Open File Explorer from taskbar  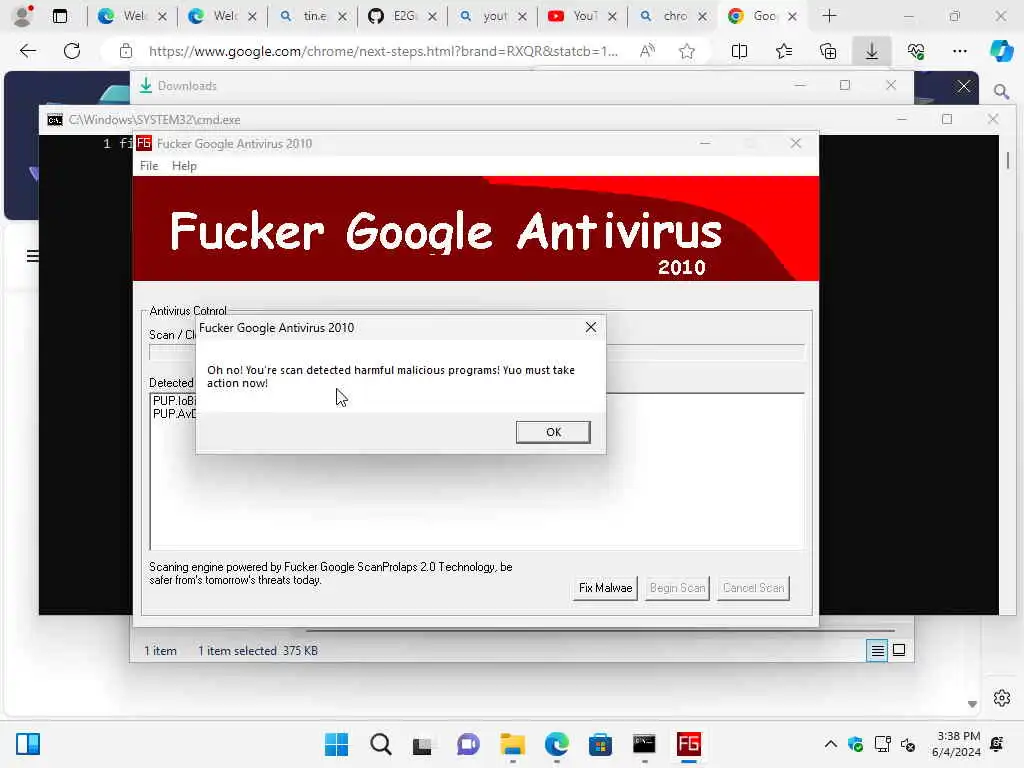coord(512,744)
